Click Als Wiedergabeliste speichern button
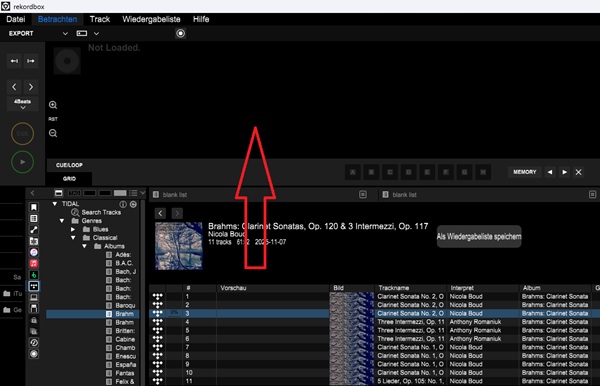This screenshot has height=386, width=600. (479, 236)
